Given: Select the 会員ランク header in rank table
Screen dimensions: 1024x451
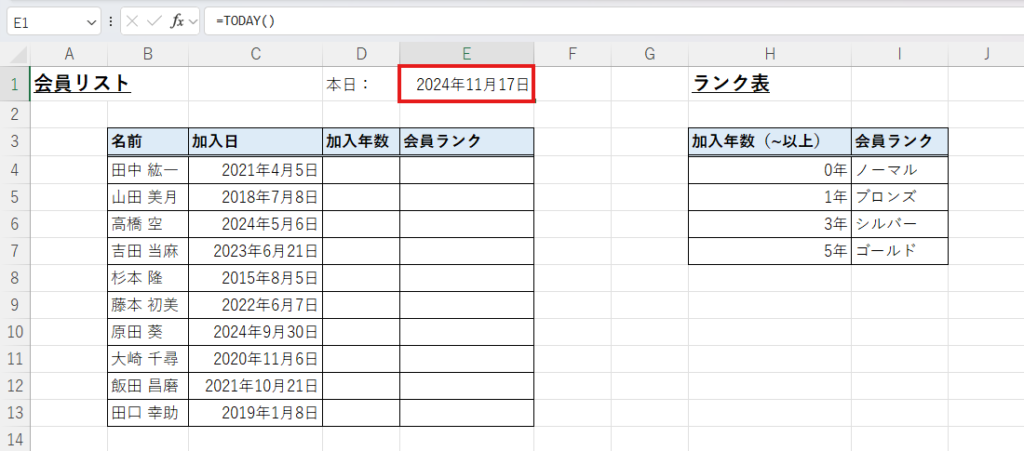Looking at the screenshot, I should click(899, 142).
